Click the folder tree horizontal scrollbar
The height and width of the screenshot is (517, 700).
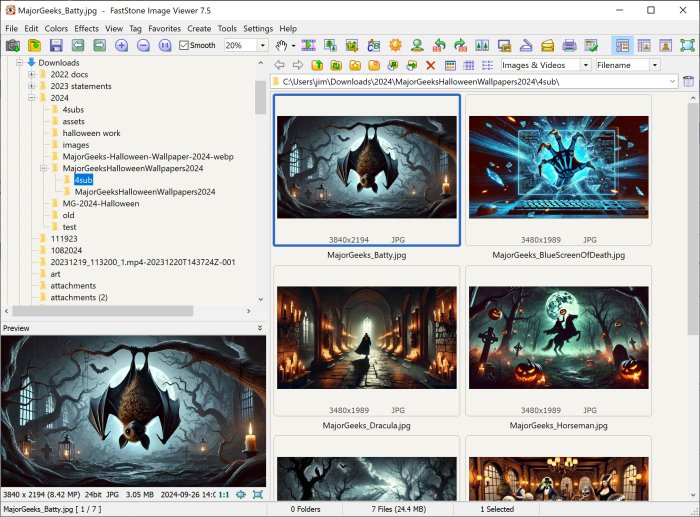[x=103, y=311]
